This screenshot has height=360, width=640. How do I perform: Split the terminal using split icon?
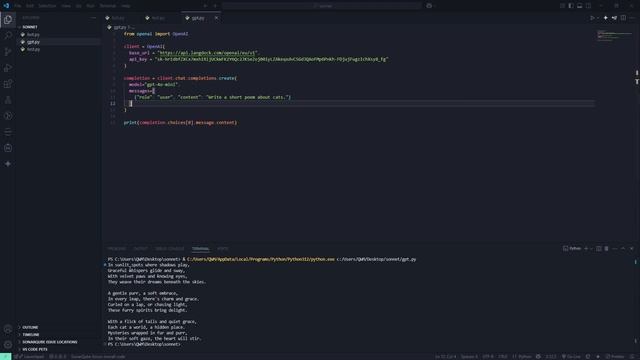(x=599, y=249)
